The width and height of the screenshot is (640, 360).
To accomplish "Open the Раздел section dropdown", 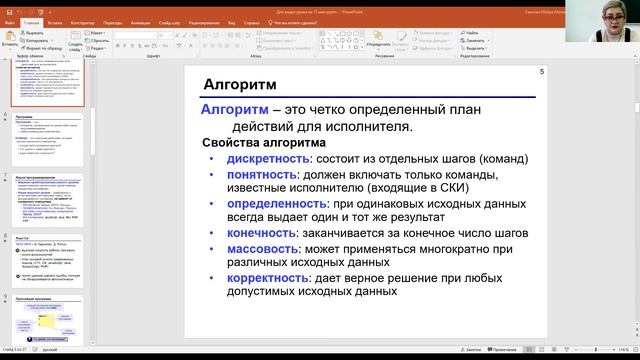I will pyautogui.click(x=95, y=48).
